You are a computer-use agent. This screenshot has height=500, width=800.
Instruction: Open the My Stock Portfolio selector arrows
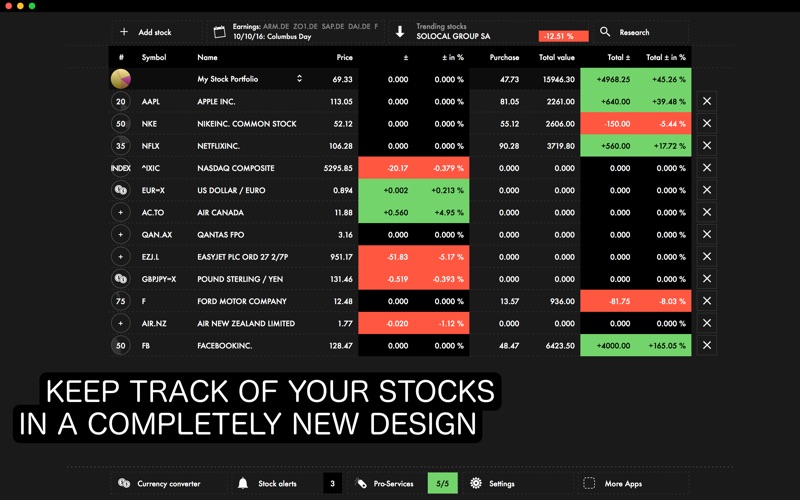coord(299,79)
